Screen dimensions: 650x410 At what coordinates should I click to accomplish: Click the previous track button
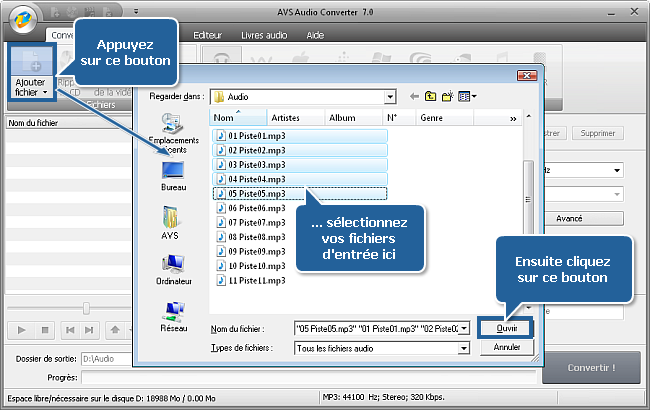(70, 330)
